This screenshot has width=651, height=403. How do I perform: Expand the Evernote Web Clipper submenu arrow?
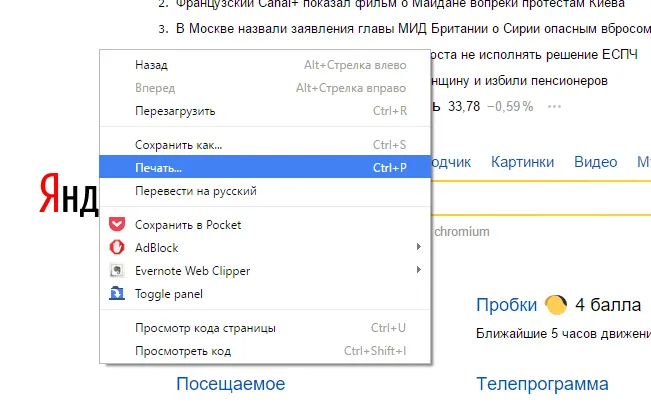[418, 270]
